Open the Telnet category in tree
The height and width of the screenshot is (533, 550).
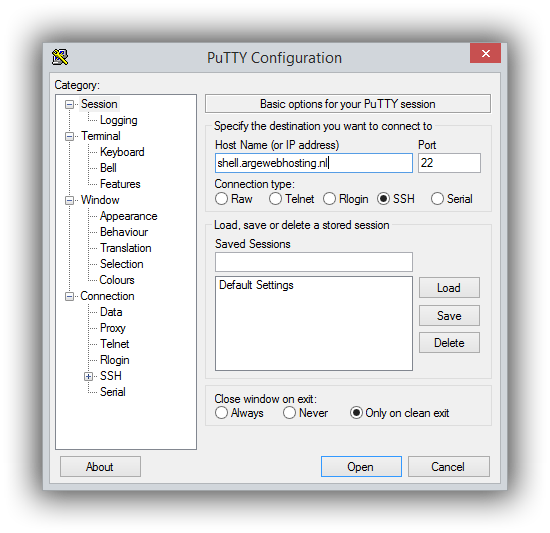pyautogui.click(x=114, y=344)
